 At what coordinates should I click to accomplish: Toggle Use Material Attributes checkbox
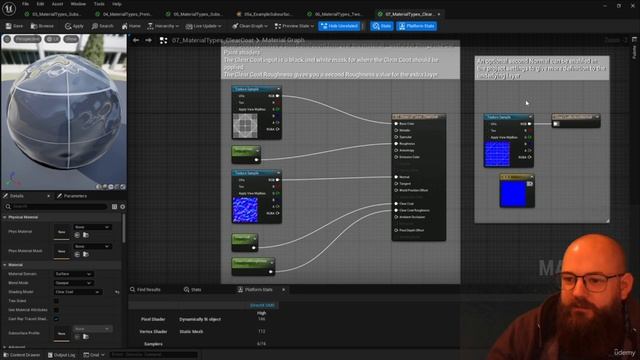coord(56,310)
